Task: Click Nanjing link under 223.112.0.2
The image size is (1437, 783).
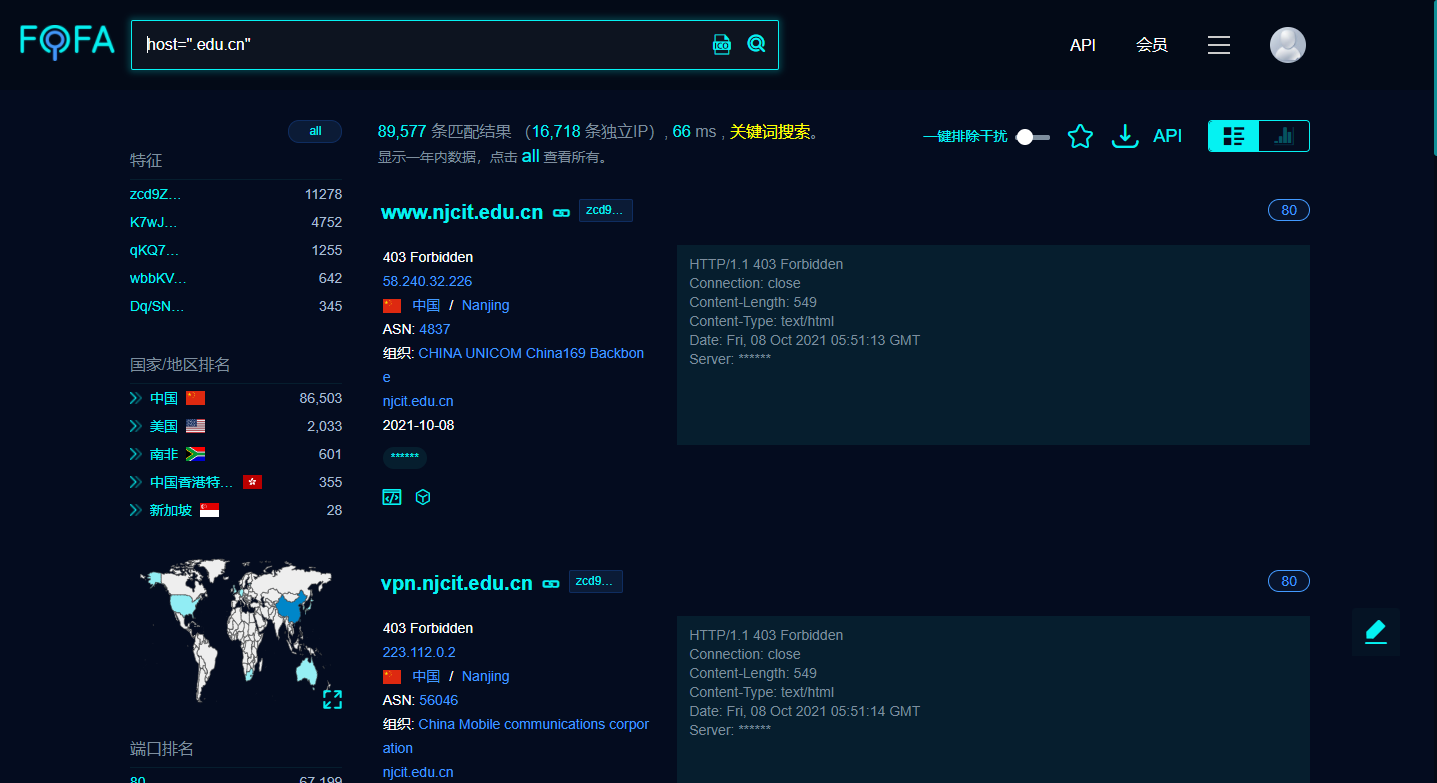Action: click(x=486, y=676)
